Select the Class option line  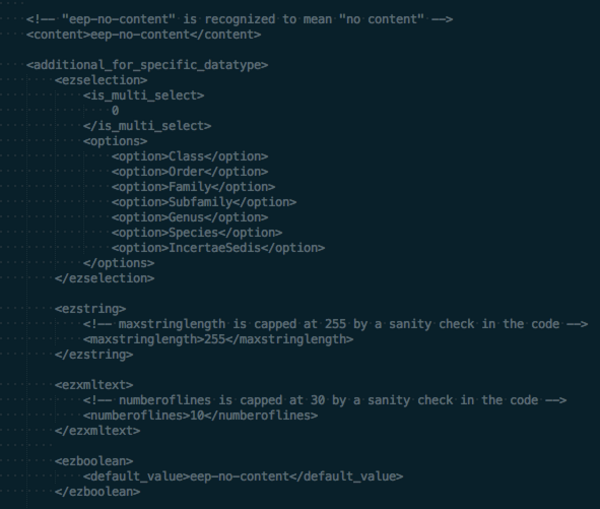point(190,157)
